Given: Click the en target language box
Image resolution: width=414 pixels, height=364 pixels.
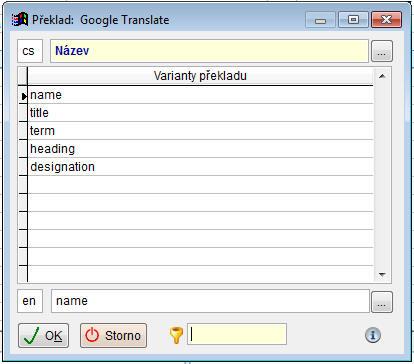Looking at the screenshot, I should click(30, 301).
